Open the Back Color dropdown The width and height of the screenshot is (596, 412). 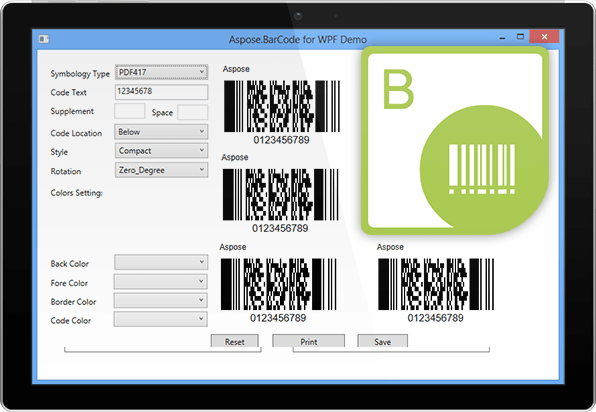click(x=161, y=262)
